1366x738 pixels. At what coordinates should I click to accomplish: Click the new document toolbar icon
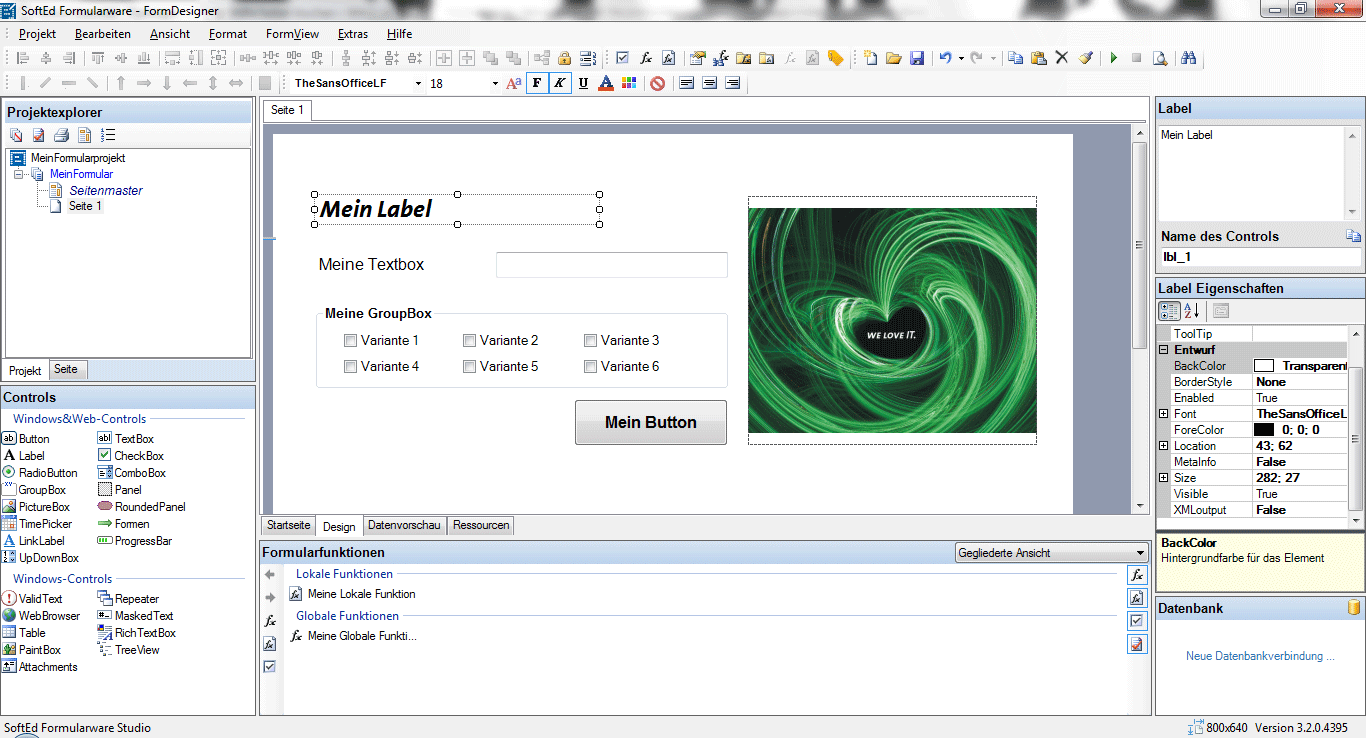(x=871, y=58)
